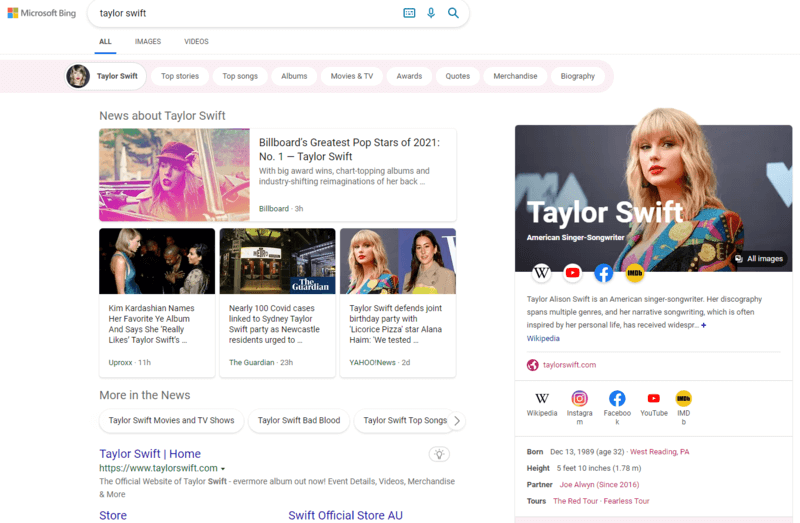Image resolution: width=800 pixels, height=523 pixels.
Task: Click the lightbulb icon beside Taylor Swift Home
Action: point(438,454)
